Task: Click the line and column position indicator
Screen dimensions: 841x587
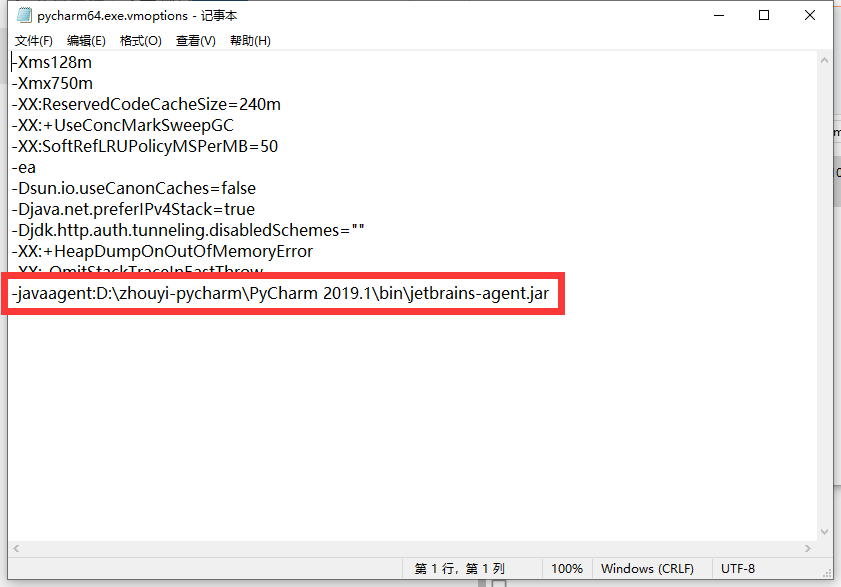Action: point(462,568)
